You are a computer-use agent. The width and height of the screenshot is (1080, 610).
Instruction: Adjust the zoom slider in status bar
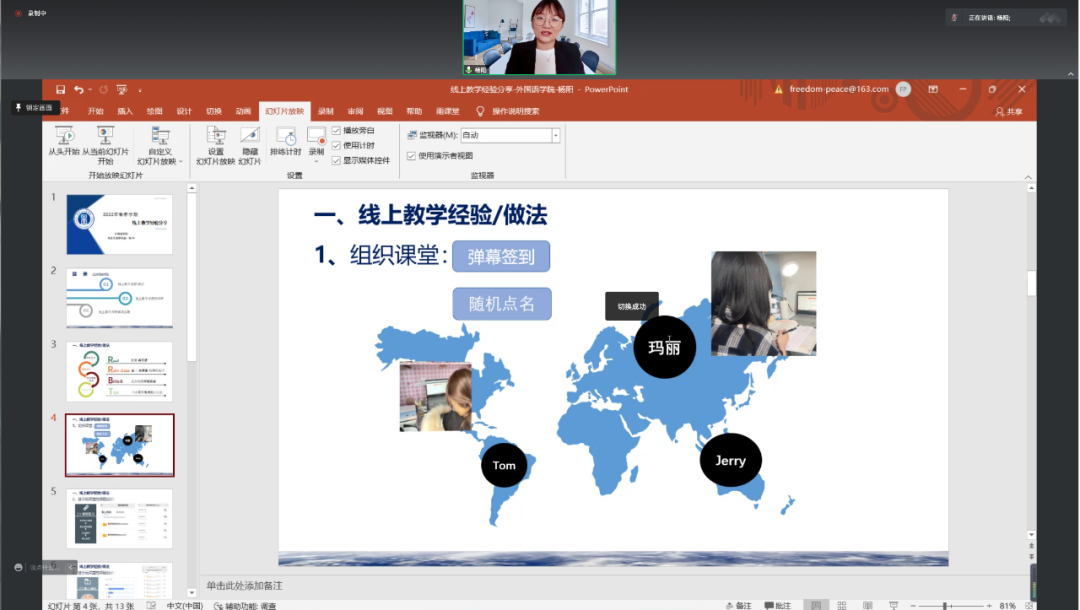click(x=945, y=605)
